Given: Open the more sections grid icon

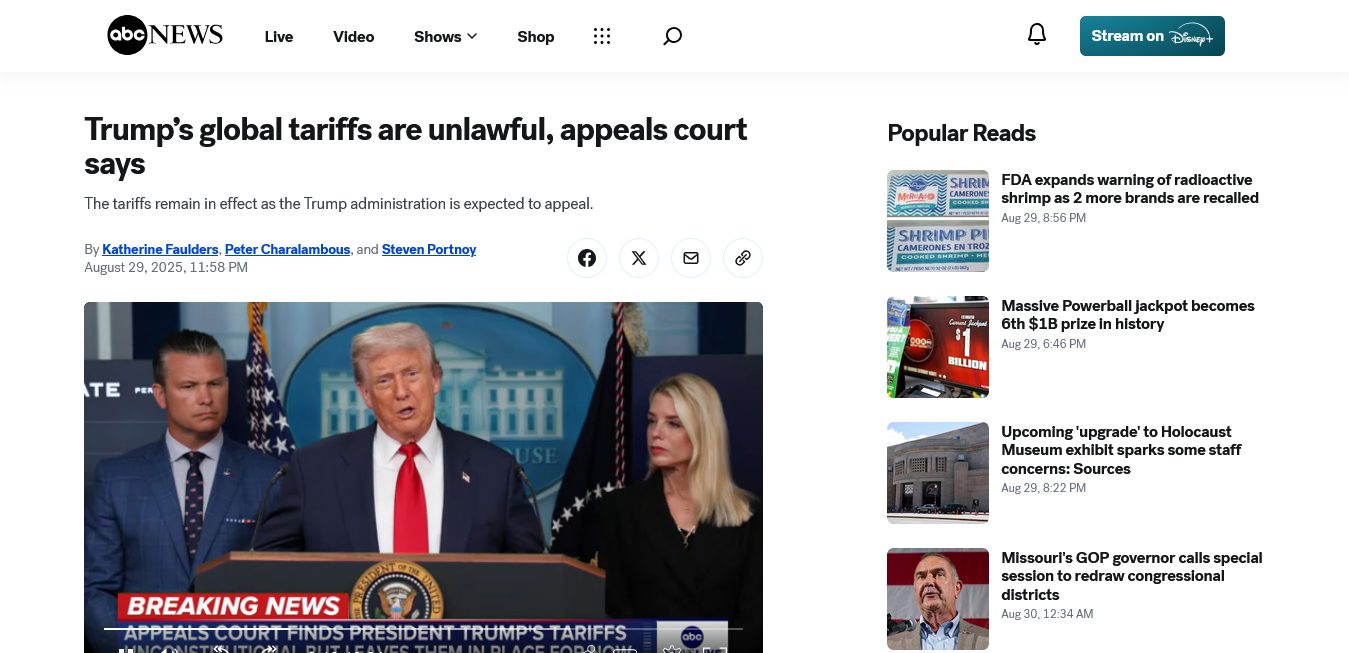Looking at the screenshot, I should (602, 36).
